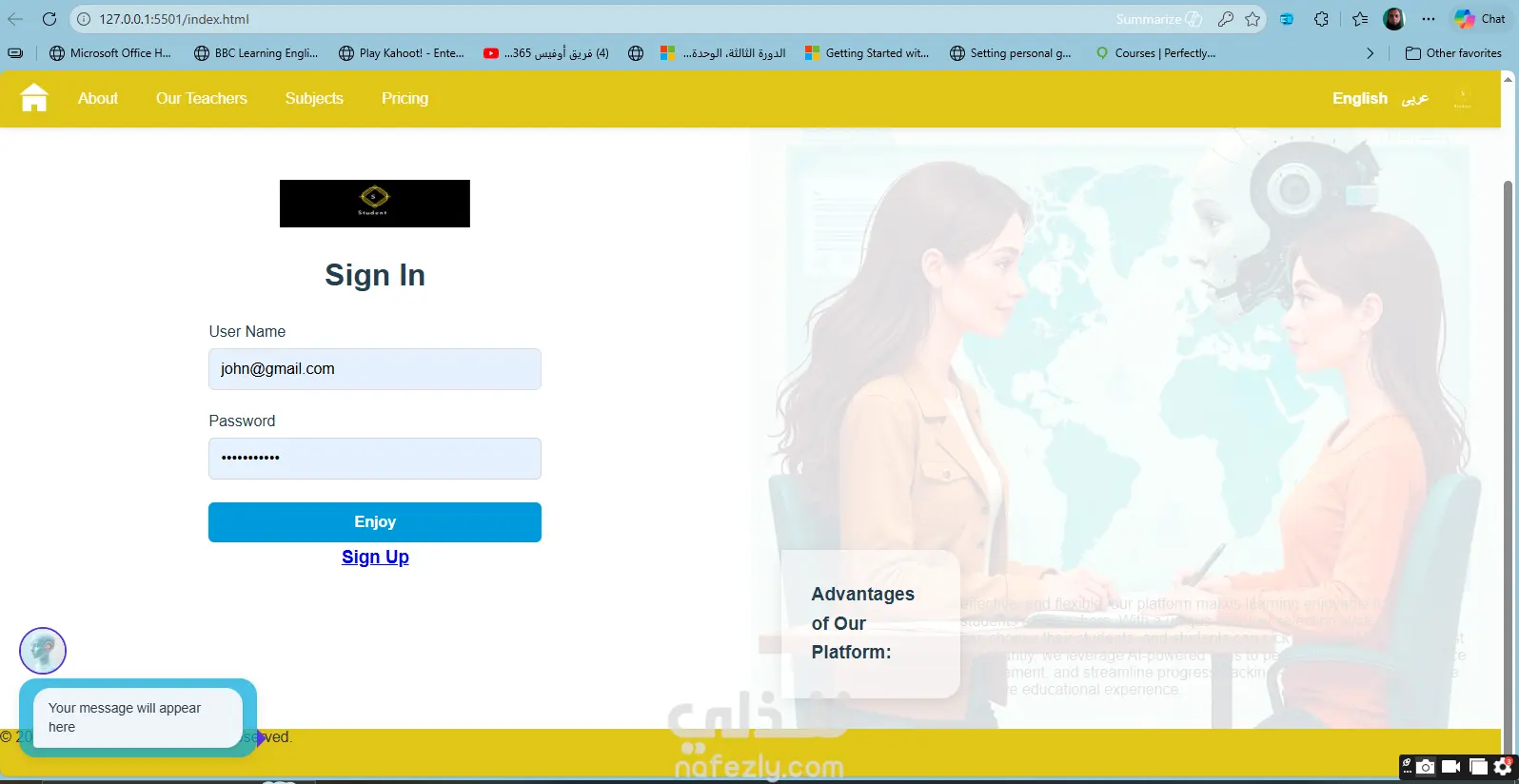Open the unnamed globe bookmark after YouTube
Image resolution: width=1519 pixels, height=784 pixels.
pyautogui.click(x=636, y=53)
